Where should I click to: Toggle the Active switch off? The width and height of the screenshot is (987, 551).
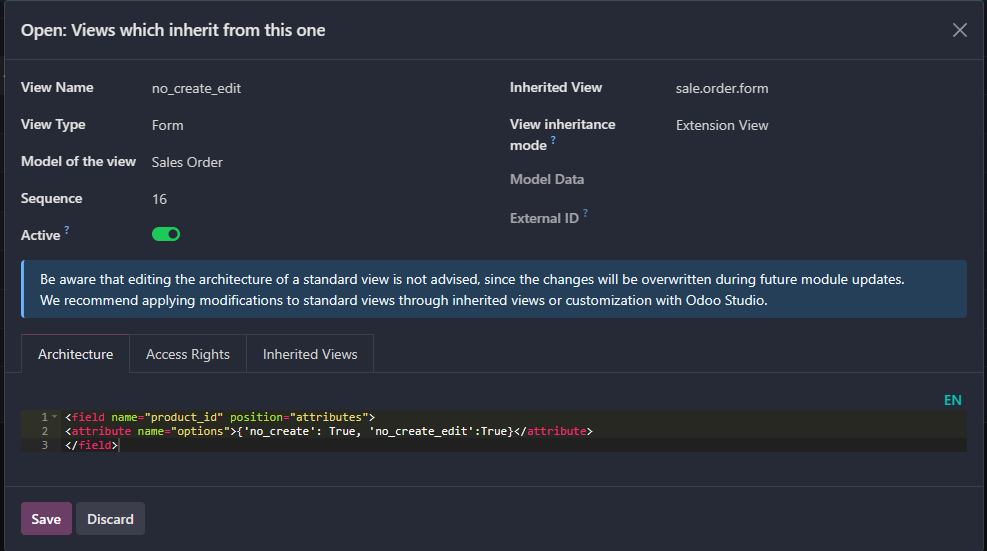(x=166, y=234)
